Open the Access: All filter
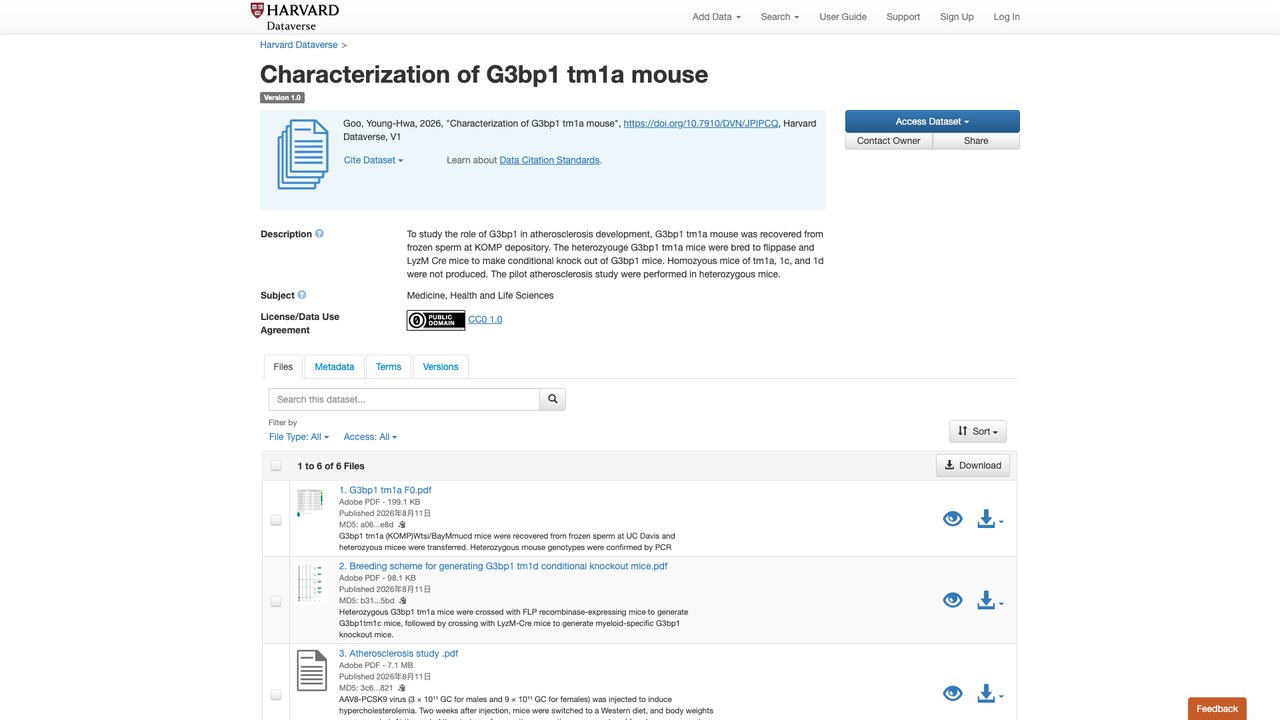The height and width of the screenshot is (720, 1280). pyautogui.click(x=370, y=437)
